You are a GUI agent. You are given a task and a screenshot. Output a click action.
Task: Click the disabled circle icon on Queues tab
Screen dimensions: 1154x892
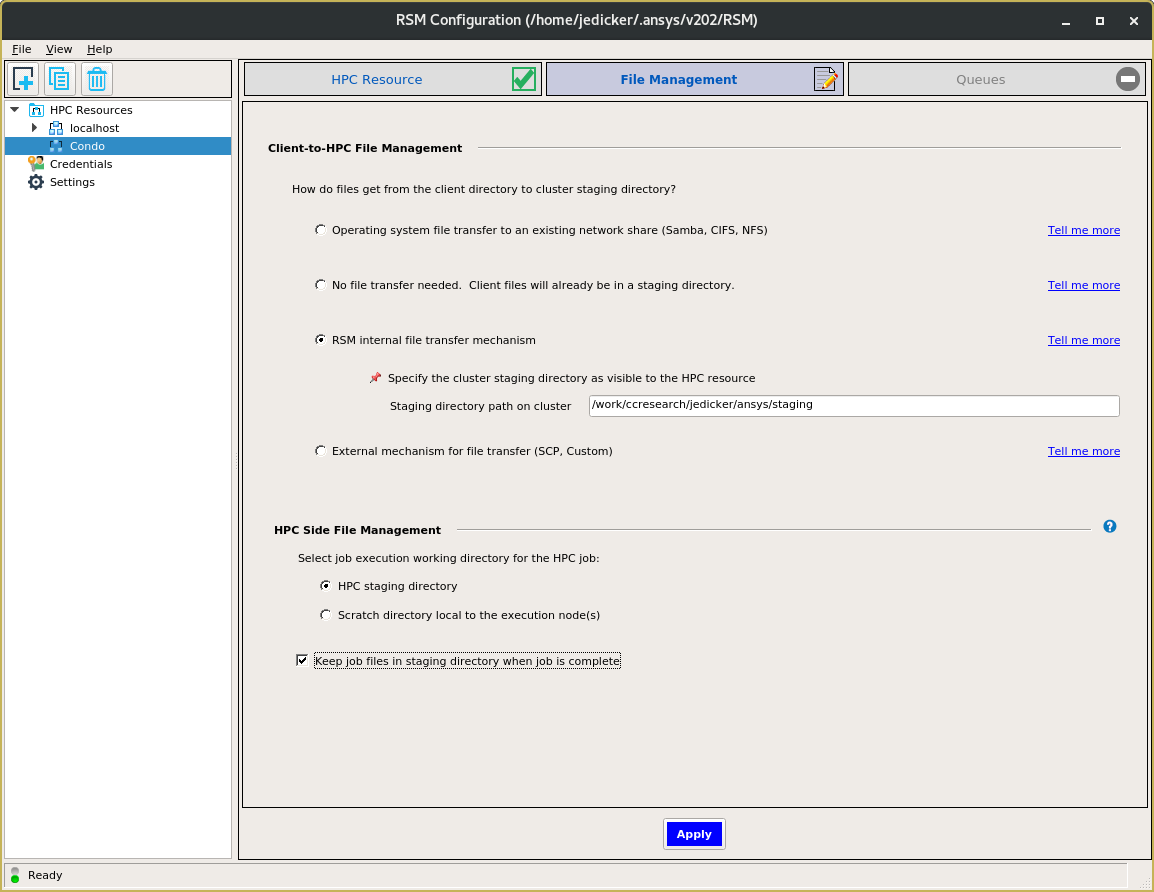1128,79
